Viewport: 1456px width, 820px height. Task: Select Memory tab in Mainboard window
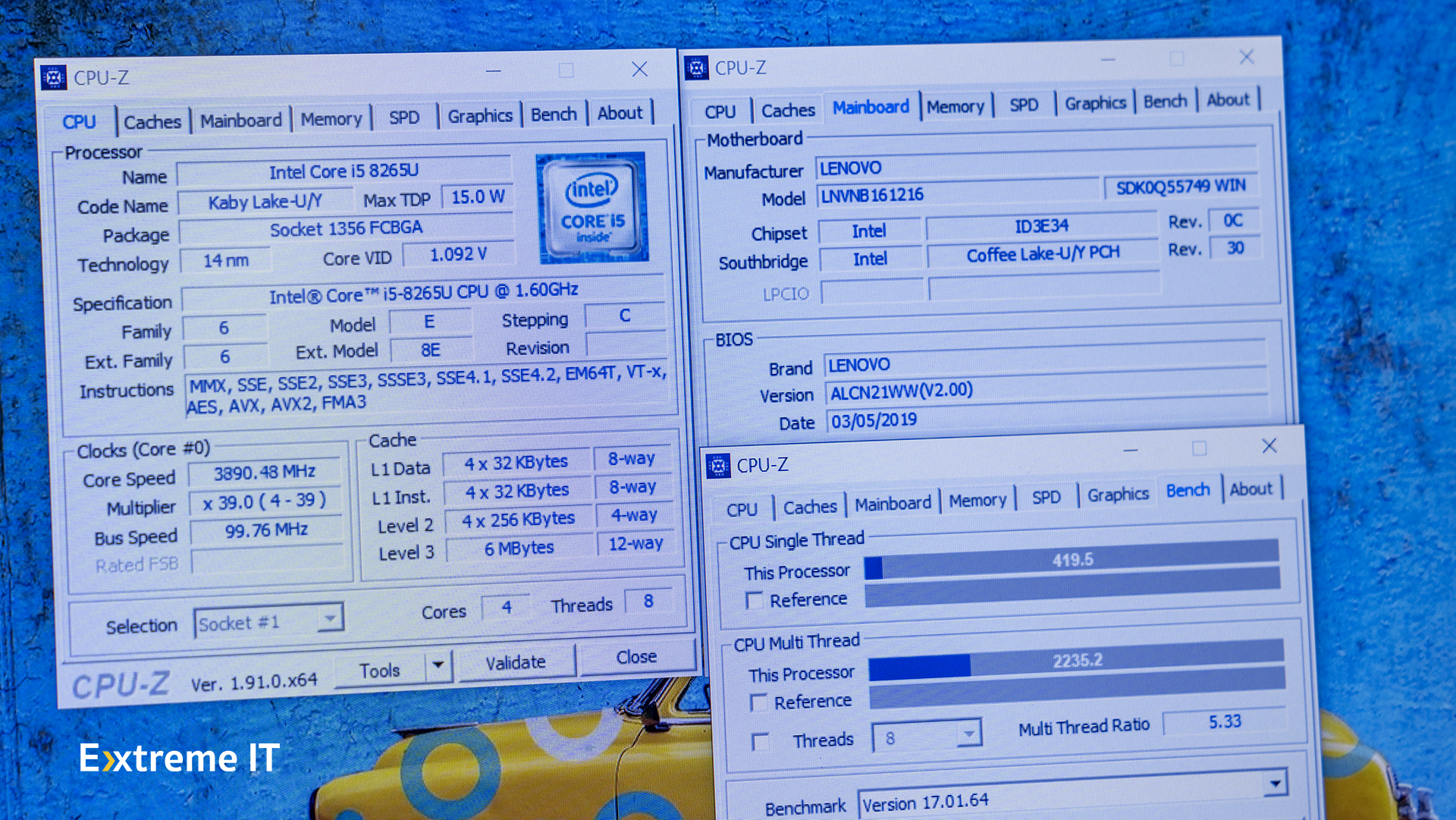[x=955, y=106]
